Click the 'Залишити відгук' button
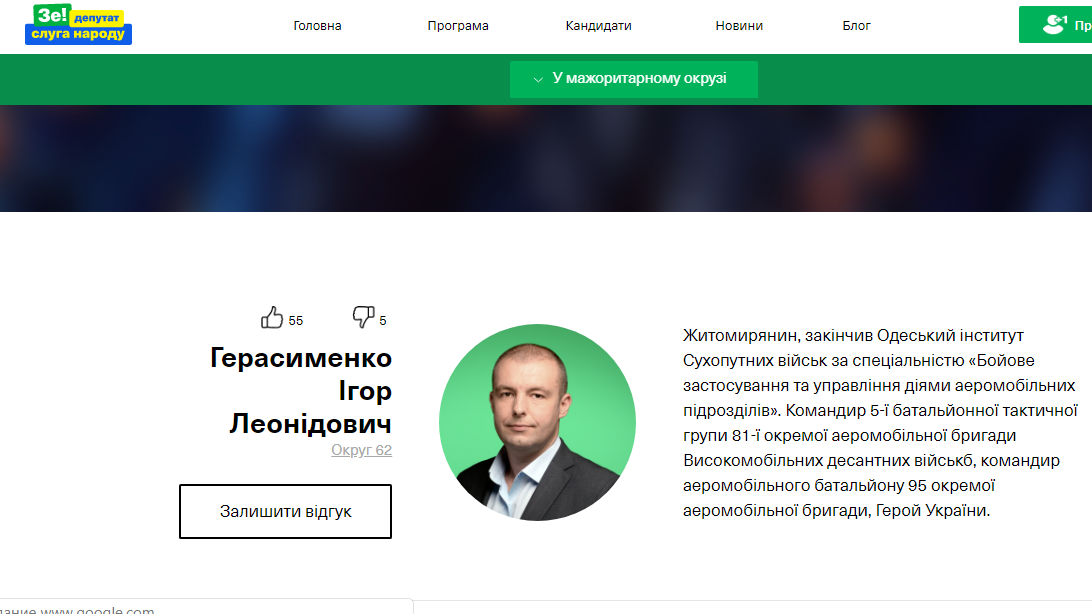Screen dimensions: 1092x614 tap(286, 511)
